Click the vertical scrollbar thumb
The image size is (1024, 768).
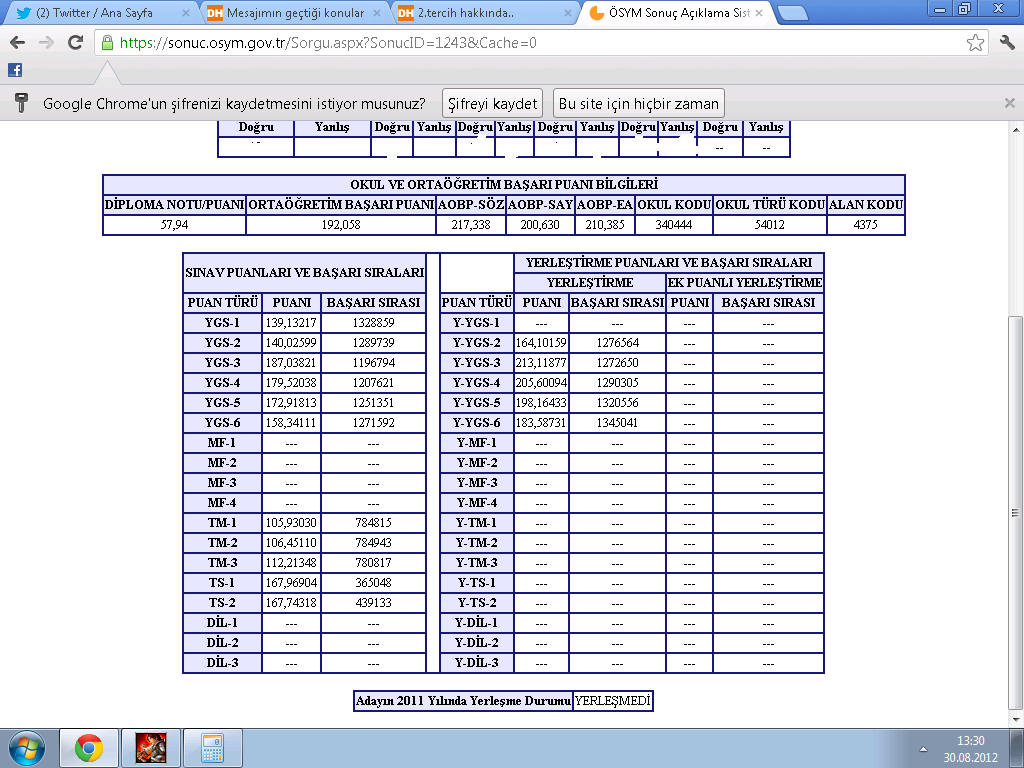pos(1014,512)
